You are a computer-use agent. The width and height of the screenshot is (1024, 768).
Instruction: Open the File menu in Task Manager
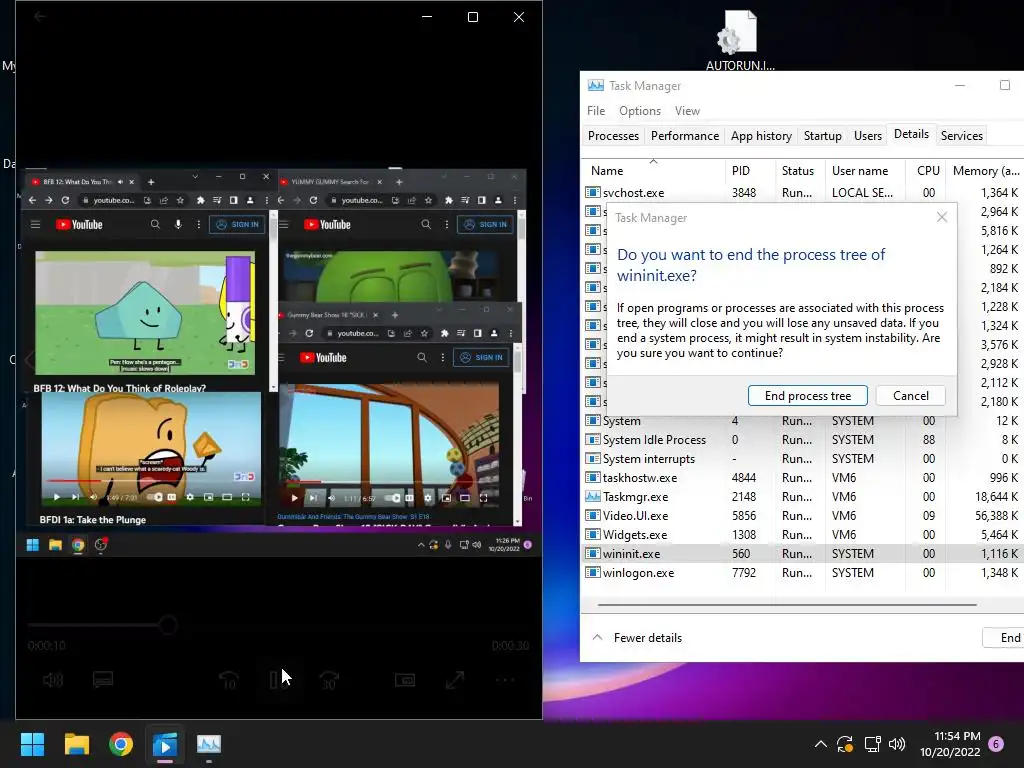coord(596,111)
